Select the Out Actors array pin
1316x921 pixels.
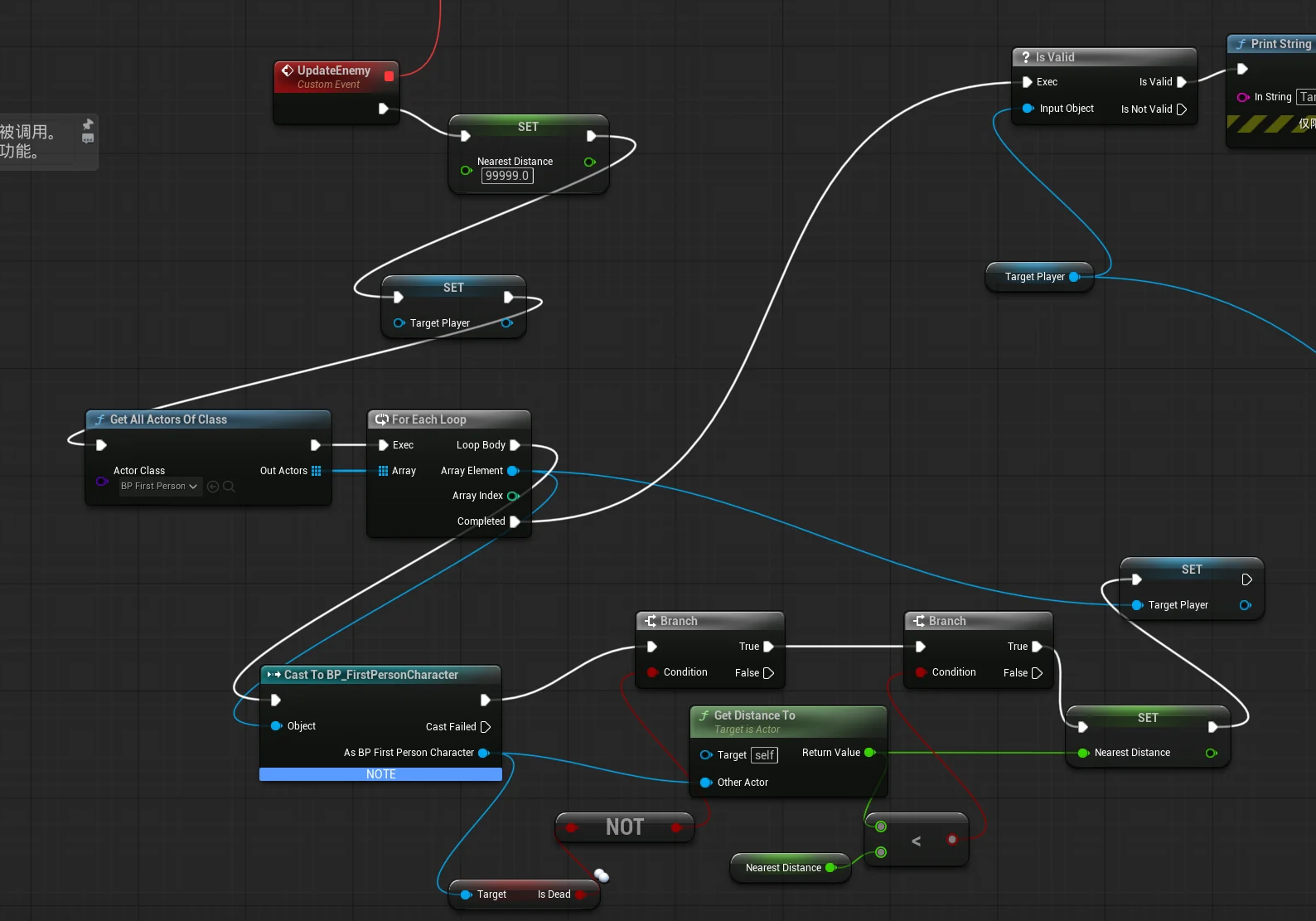coord(316,471)
